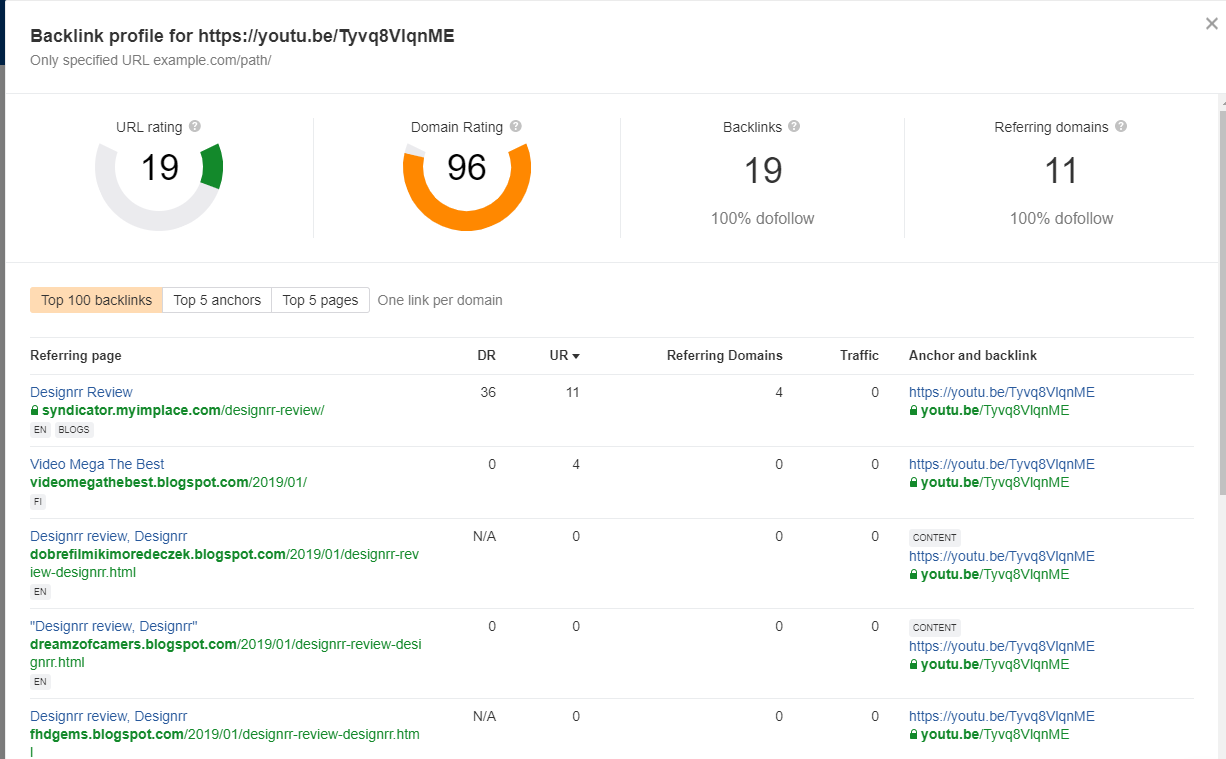Screen dimensions: 1226x759
Task: Click CONTENT tag in dreamzofcamers row
Action: [935, 627]
